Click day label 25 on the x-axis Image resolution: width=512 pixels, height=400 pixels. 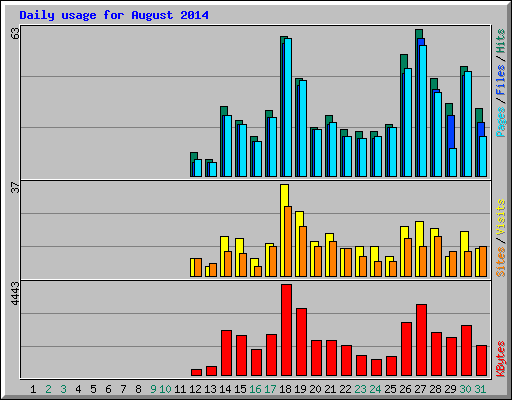390,389
